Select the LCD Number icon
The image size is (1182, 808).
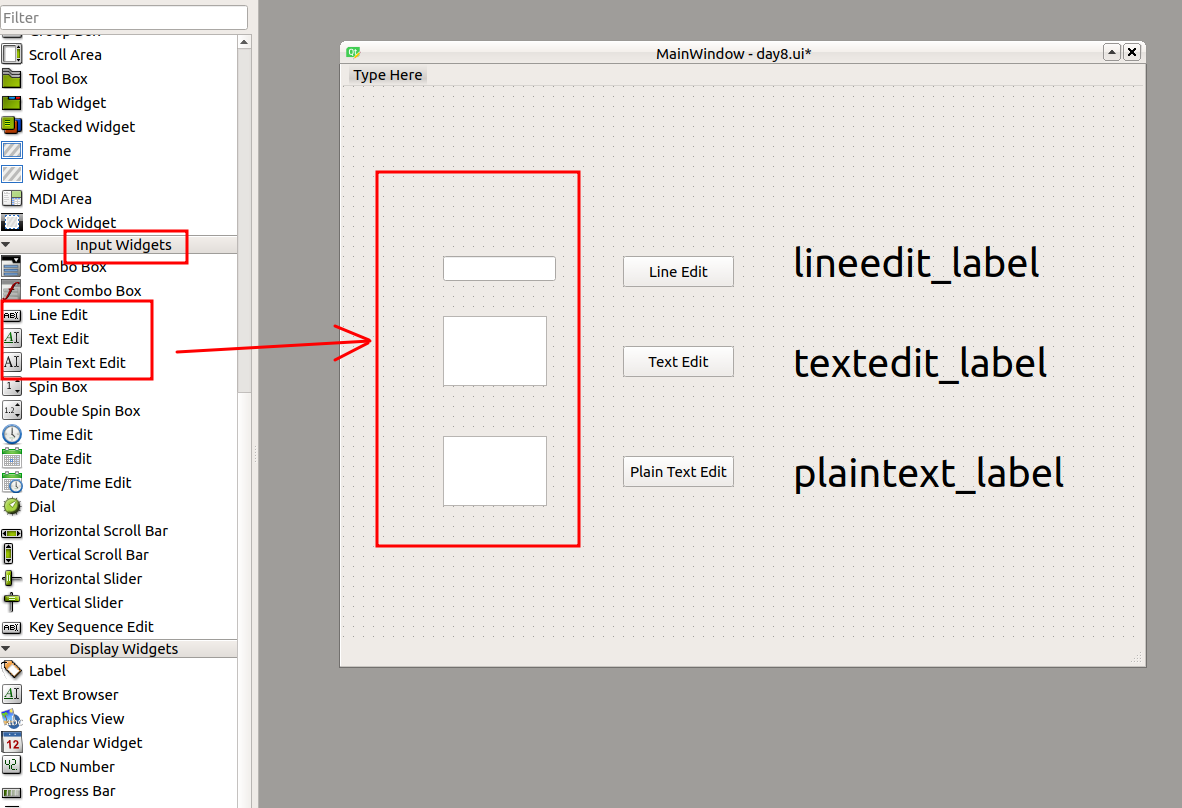point(12,767)
